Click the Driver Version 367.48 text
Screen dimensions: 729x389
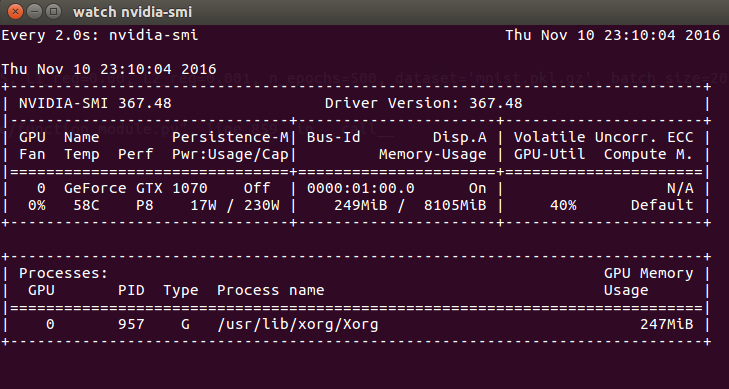click(x=423, y=103)
